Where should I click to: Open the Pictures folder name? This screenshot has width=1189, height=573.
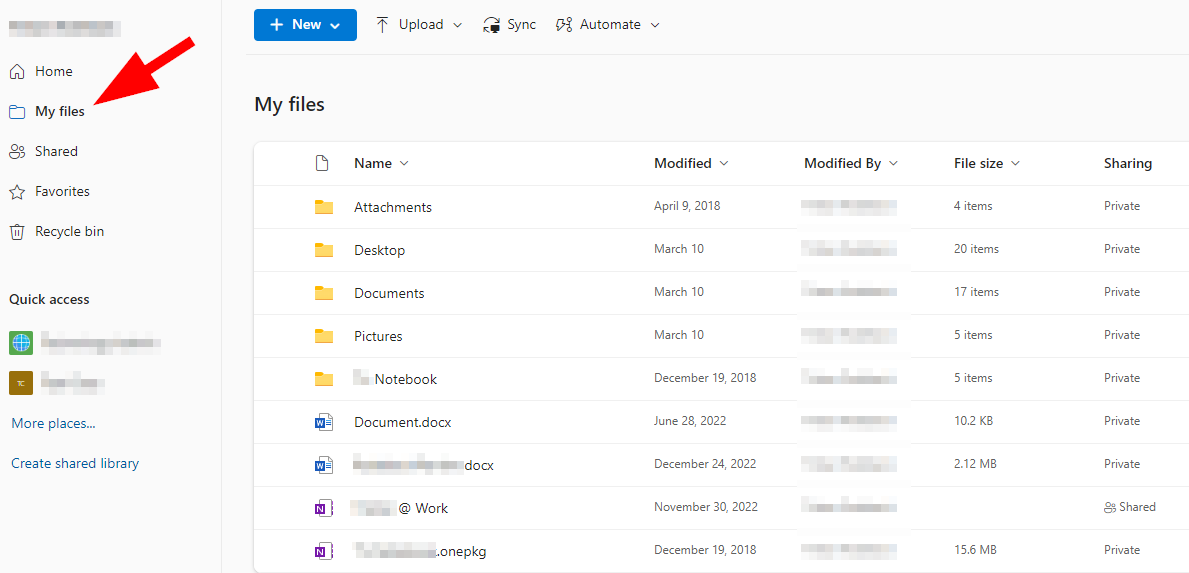point(378,336)
